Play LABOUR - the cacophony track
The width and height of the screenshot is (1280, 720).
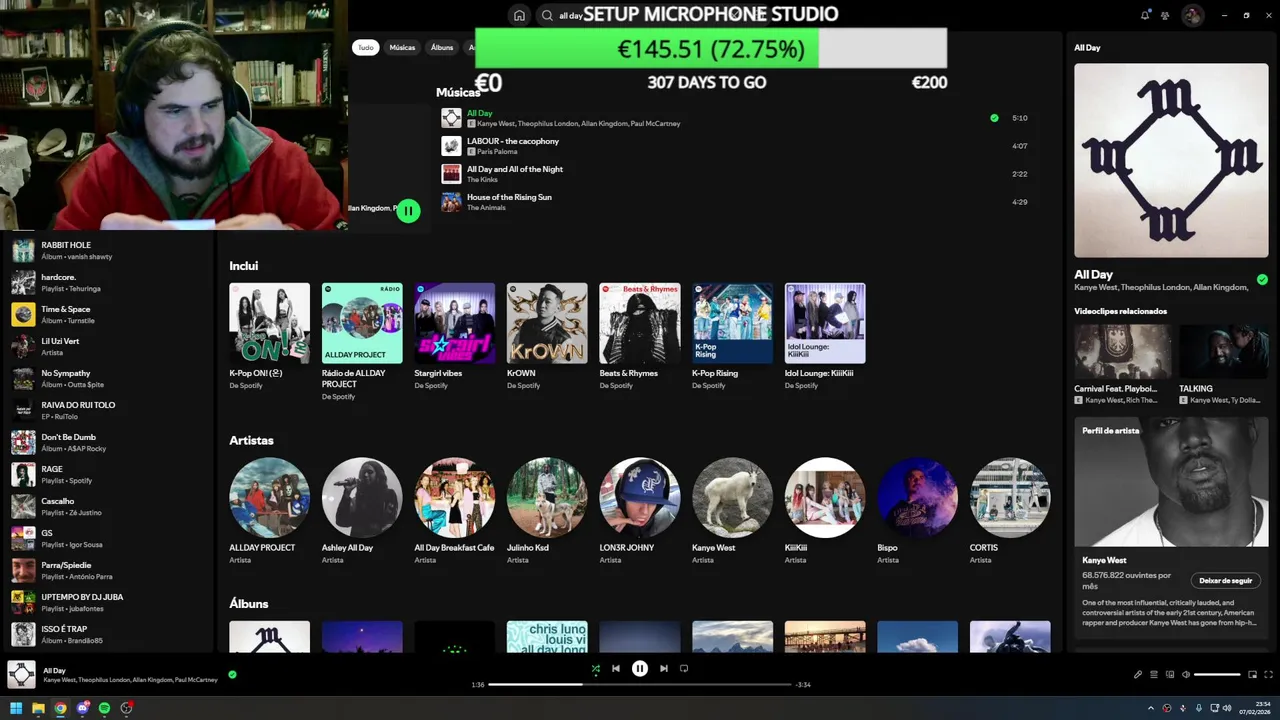click(x=451, y=146)
